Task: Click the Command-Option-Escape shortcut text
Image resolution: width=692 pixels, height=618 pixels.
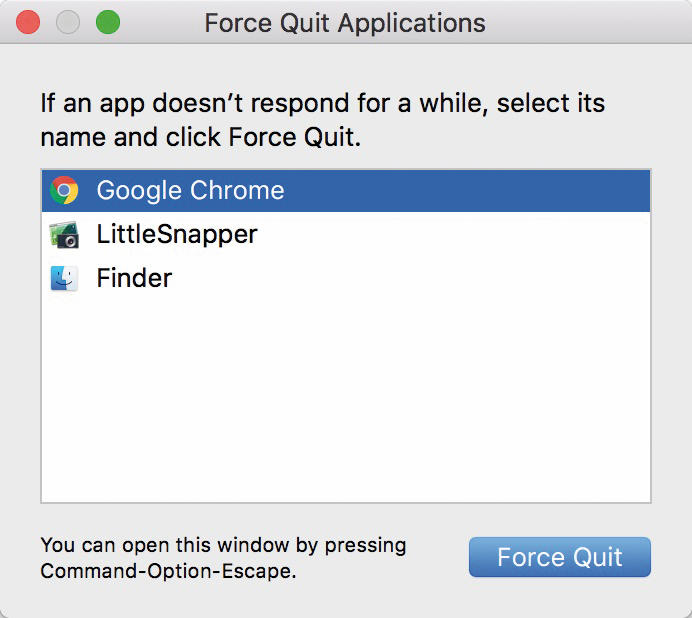Action: 168,571
